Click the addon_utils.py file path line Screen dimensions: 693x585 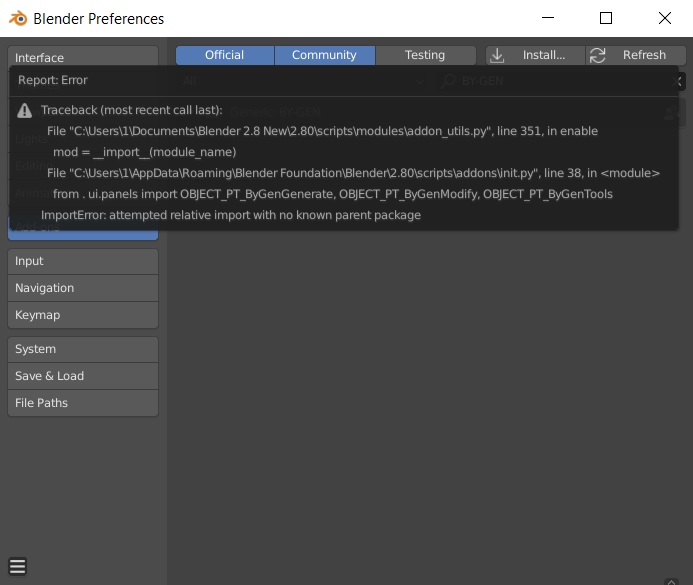pyautogui.click(x=322, y=131)
